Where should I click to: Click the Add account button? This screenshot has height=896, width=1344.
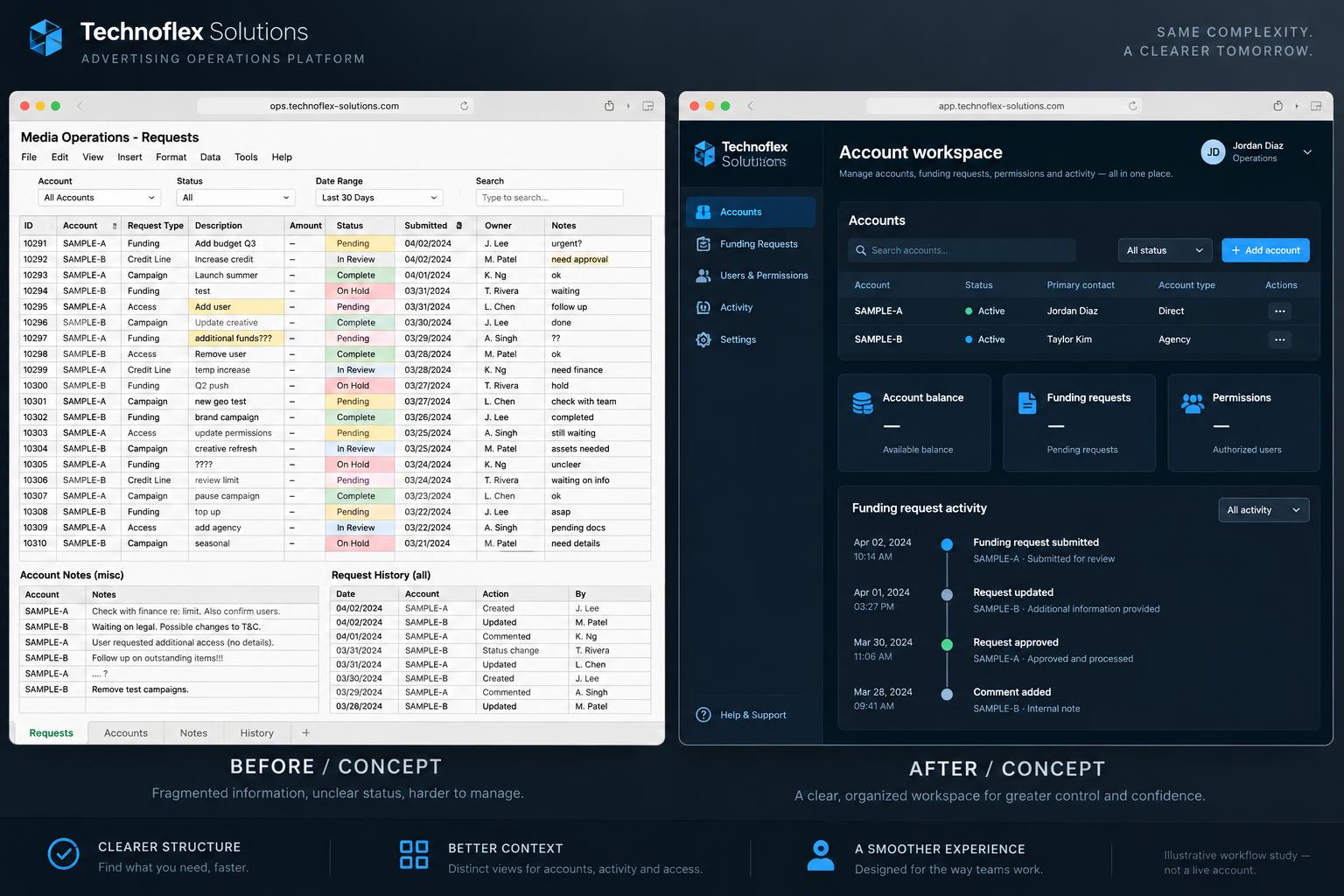(1265, 250)
